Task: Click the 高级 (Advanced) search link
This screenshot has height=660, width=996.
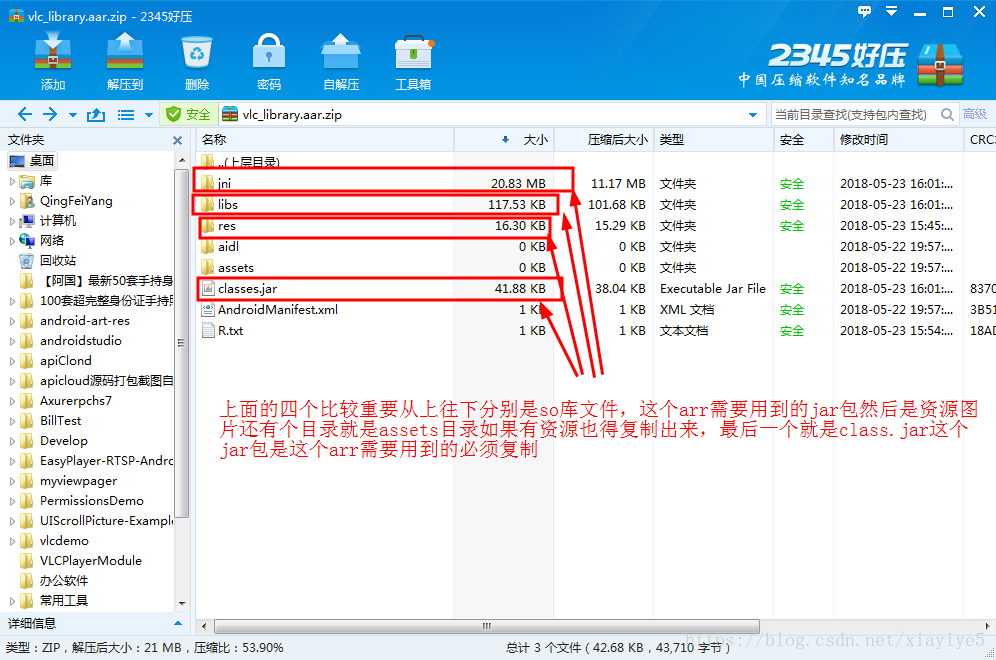Action: (974, 114)
